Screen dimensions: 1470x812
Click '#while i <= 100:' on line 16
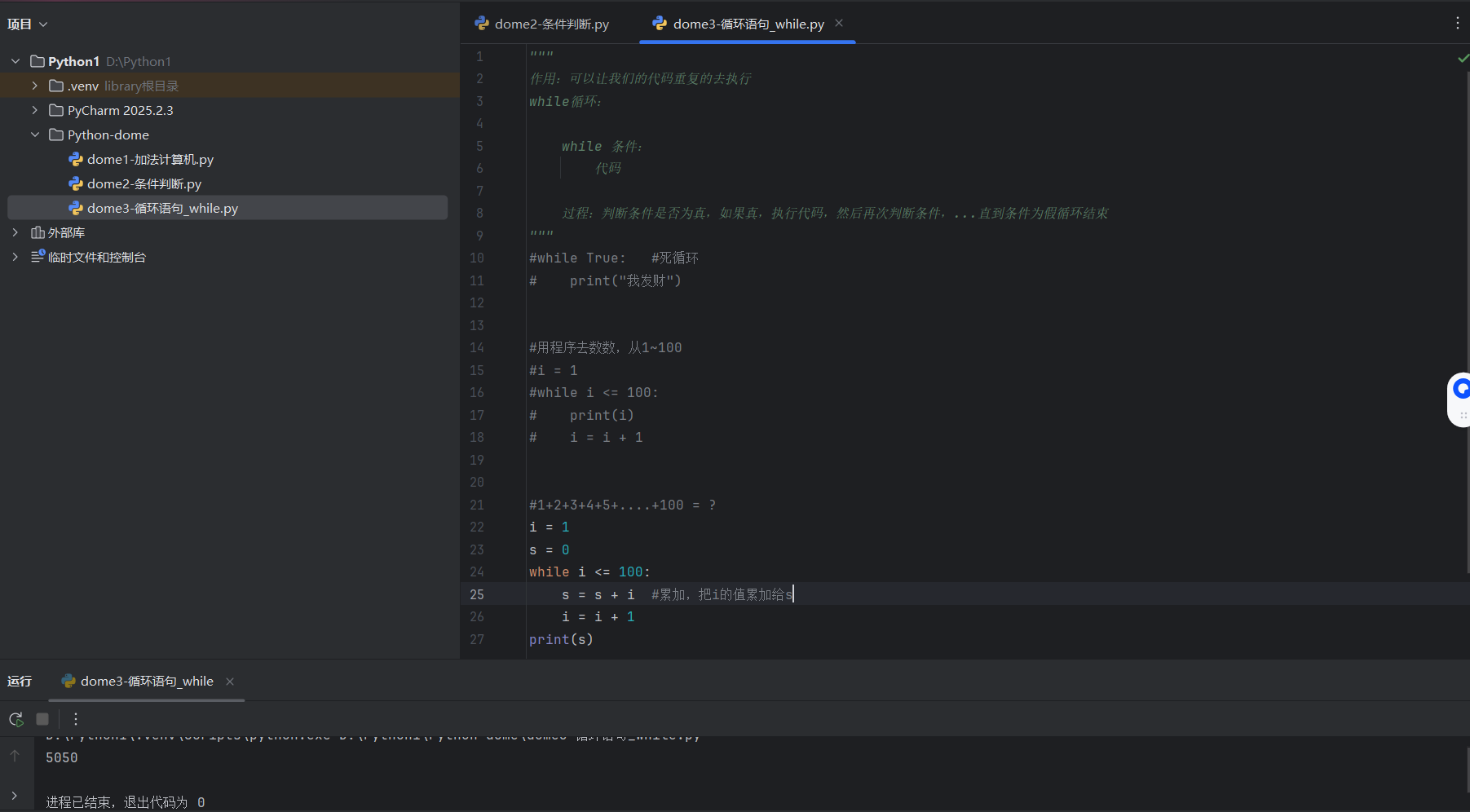(x=594, y=392)
